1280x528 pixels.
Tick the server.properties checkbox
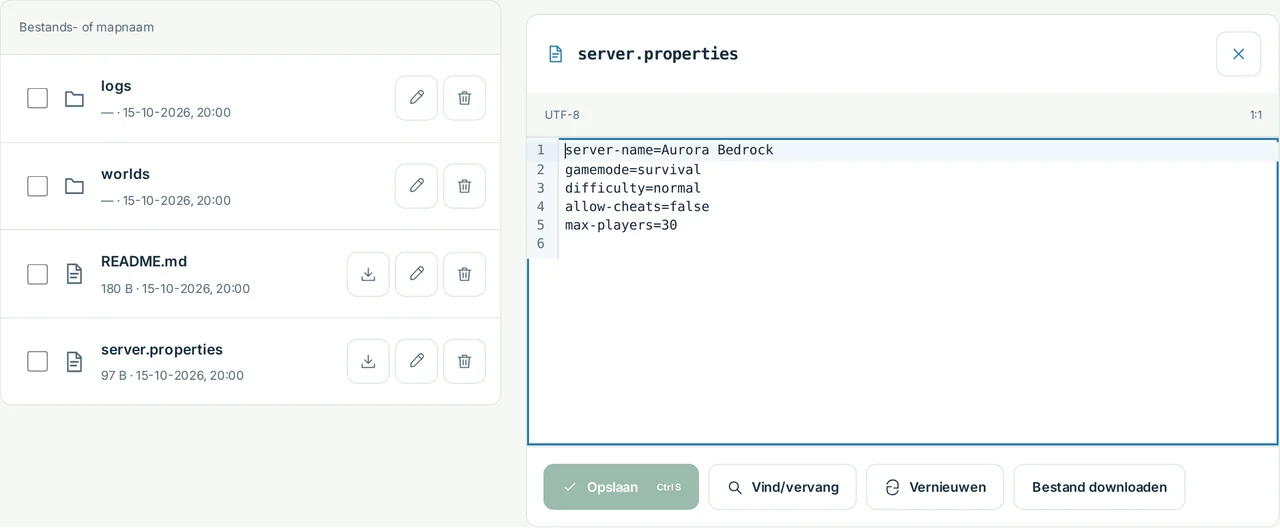tap(37, 361)
